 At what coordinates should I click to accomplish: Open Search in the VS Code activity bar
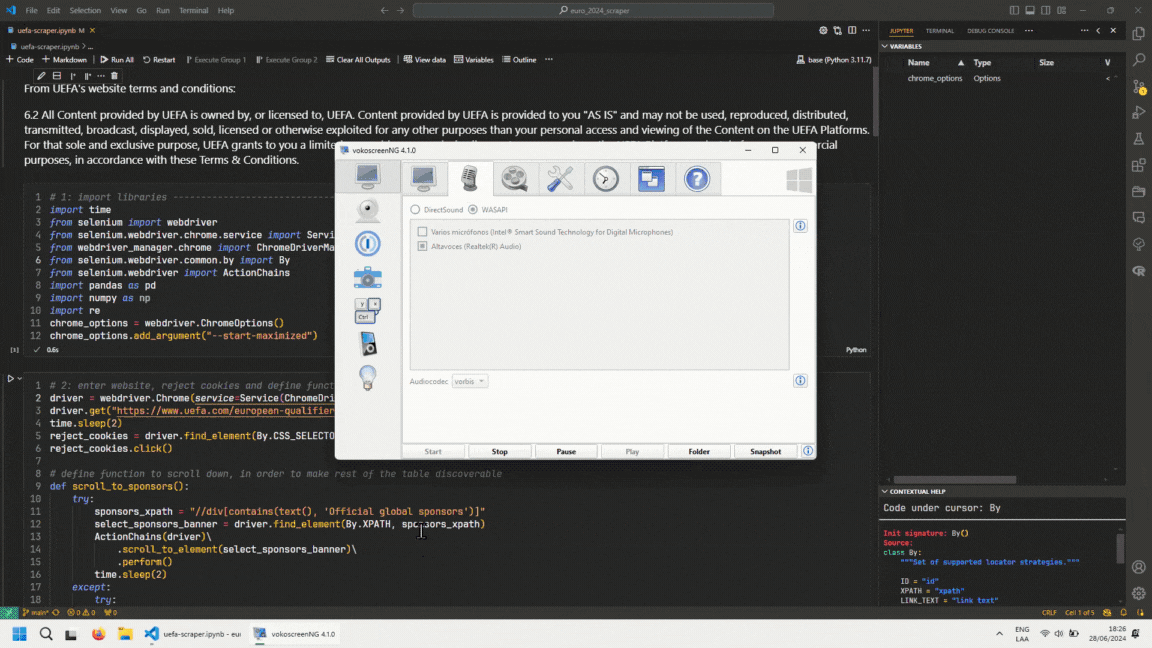point(1139,60)
